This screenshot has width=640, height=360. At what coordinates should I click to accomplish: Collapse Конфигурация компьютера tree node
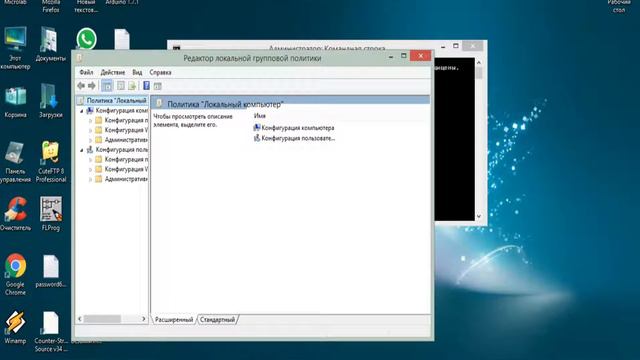(82, 111)
